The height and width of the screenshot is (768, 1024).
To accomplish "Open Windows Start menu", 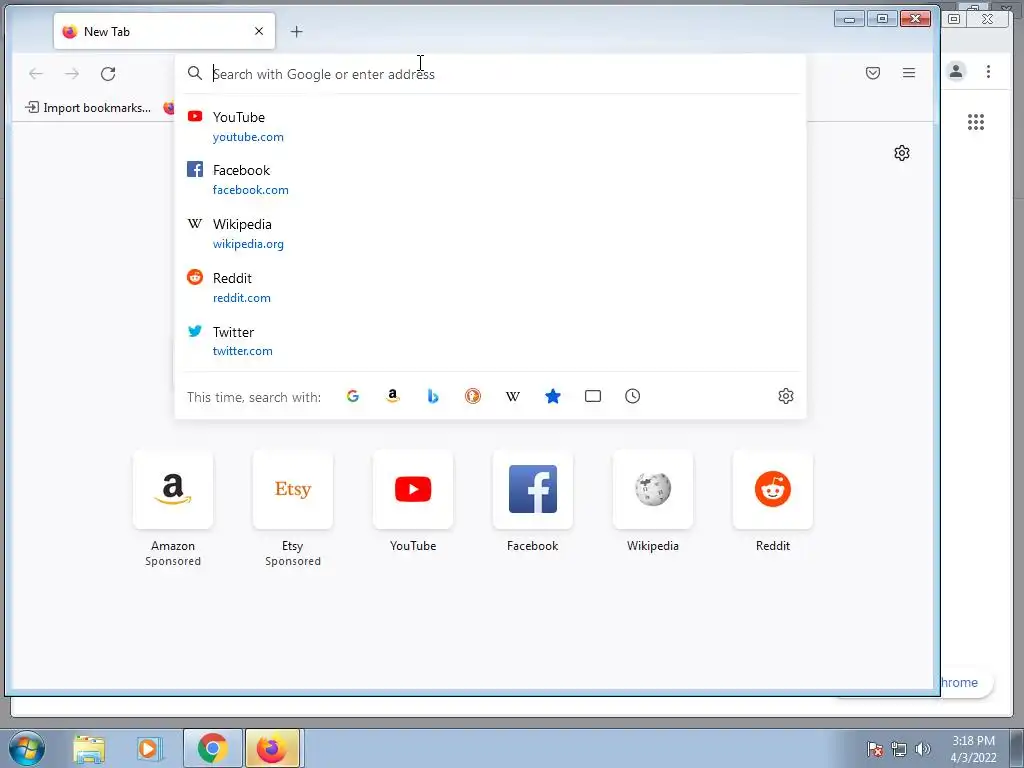I will (x=27, y=748).
